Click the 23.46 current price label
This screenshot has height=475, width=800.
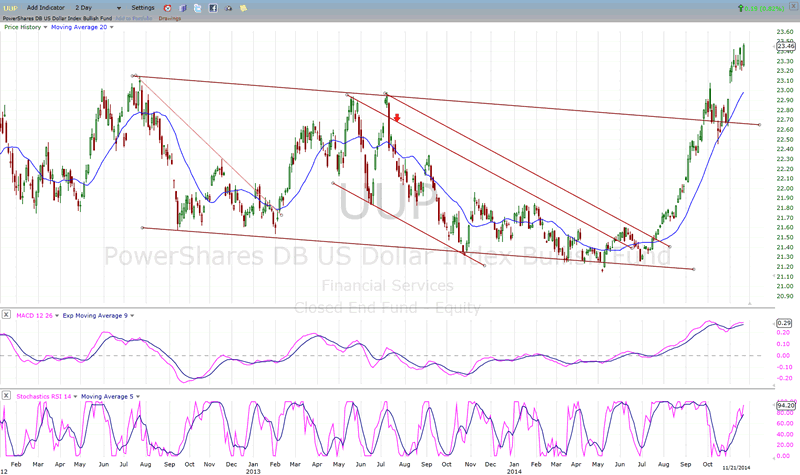(785, 46)
